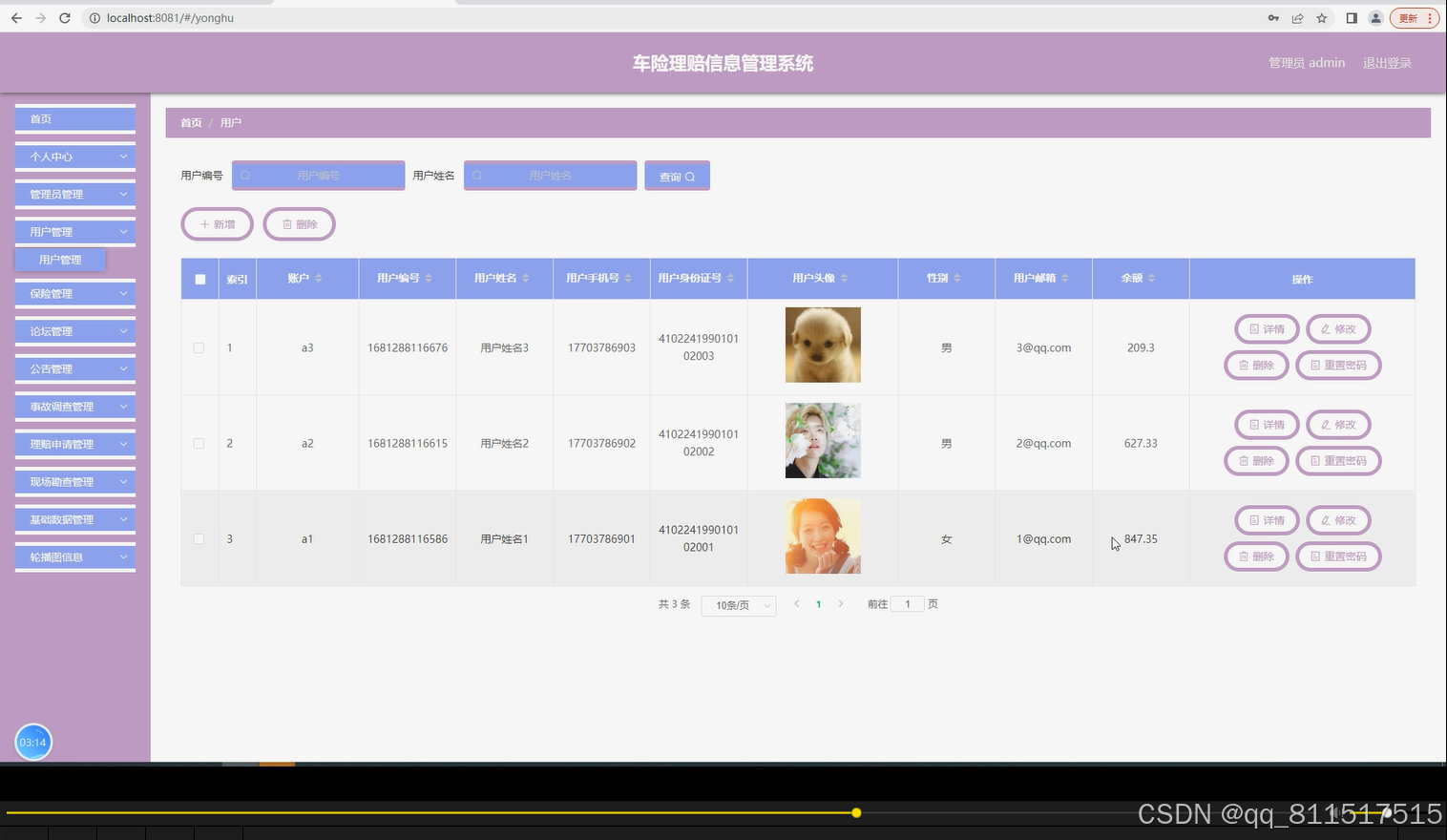1447x840 pixels.
Task: Expand the 现场勘查管理 sidebar menu
Action: (x=75, y=482)
